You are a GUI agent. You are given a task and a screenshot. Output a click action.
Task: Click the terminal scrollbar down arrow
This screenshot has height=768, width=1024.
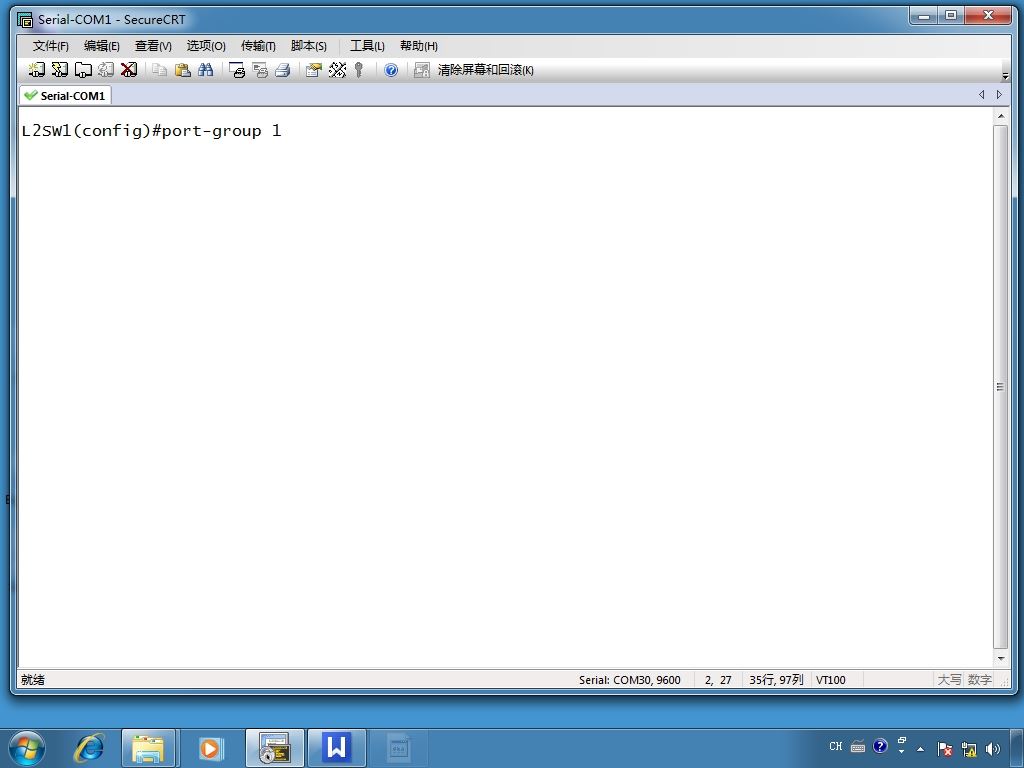1000,659
